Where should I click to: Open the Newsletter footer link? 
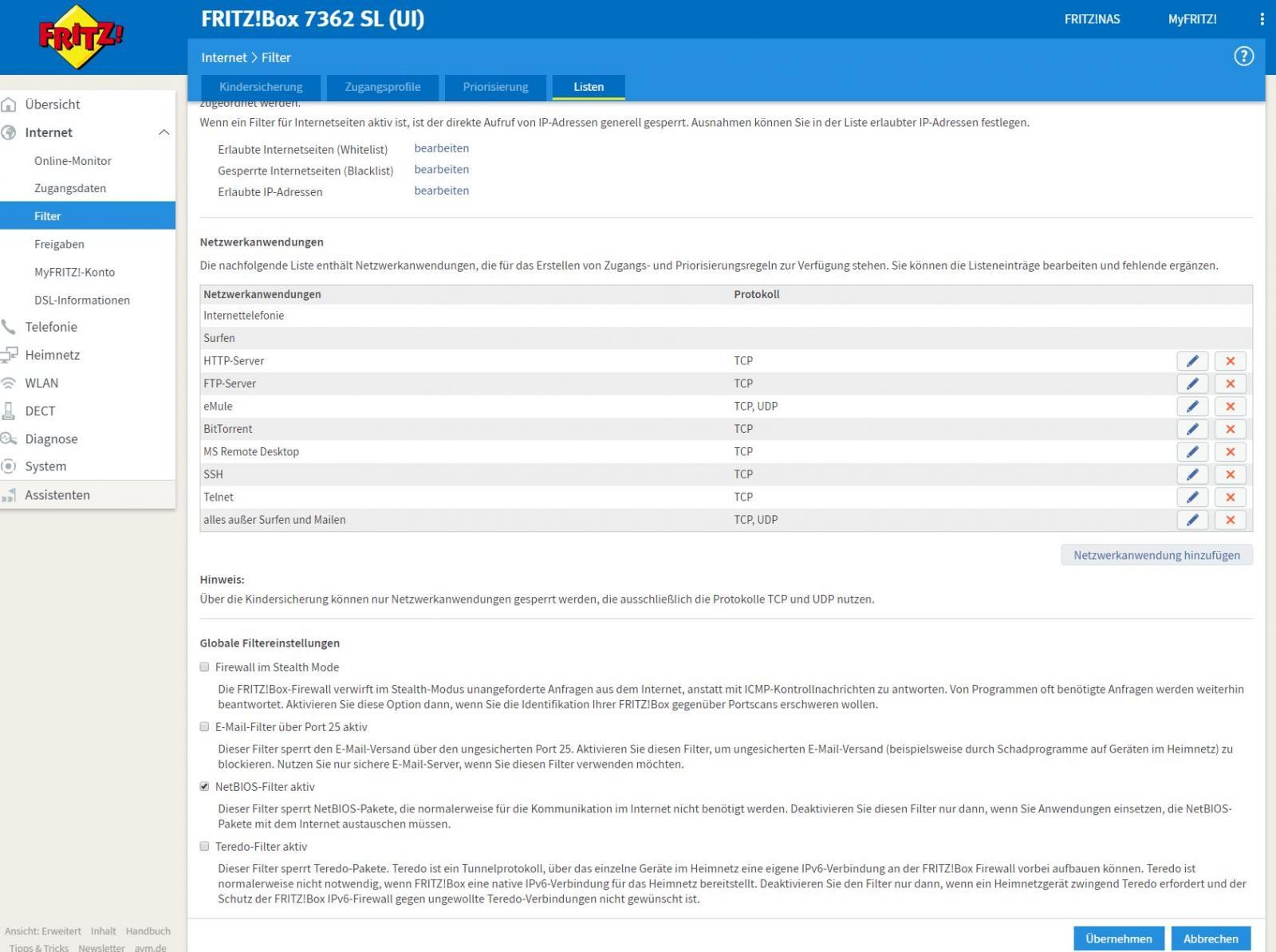click(101, 947)
